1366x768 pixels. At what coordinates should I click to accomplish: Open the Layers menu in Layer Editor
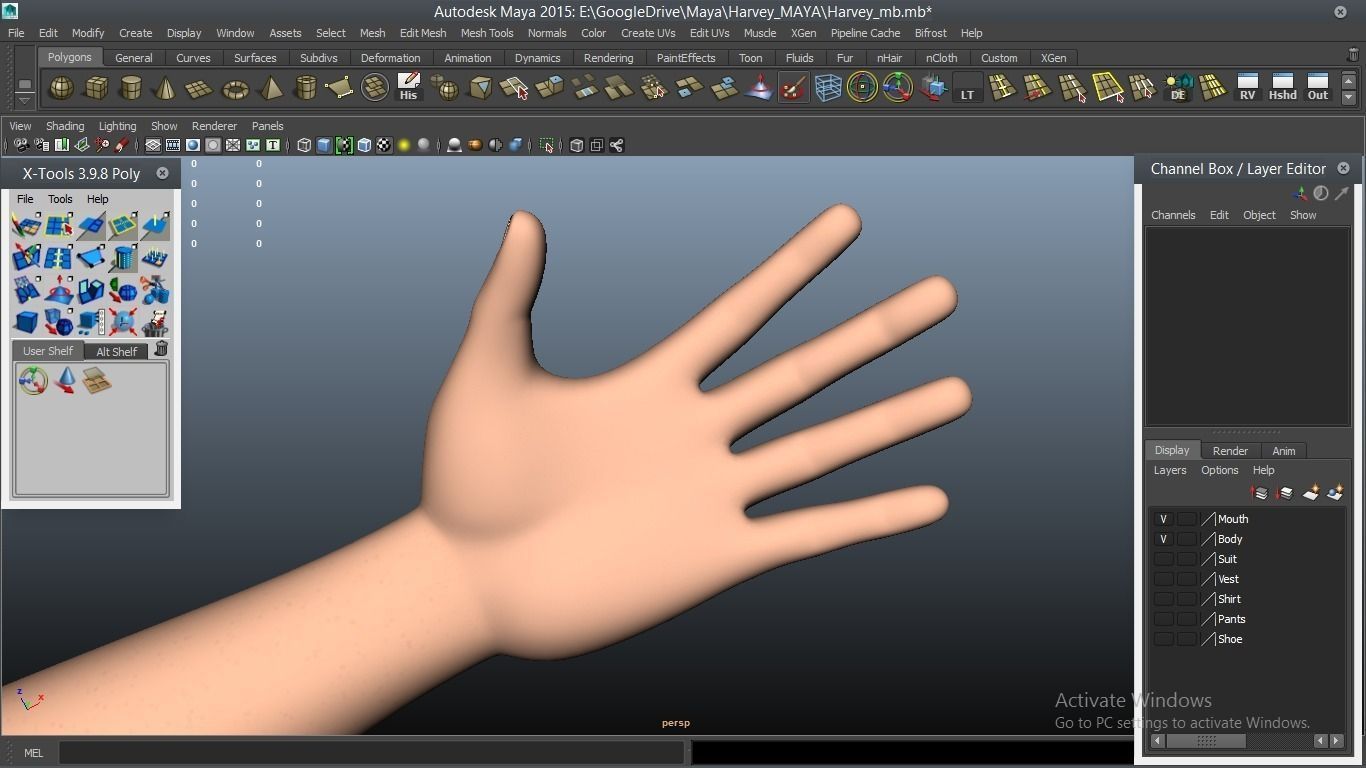(1170, 470)
